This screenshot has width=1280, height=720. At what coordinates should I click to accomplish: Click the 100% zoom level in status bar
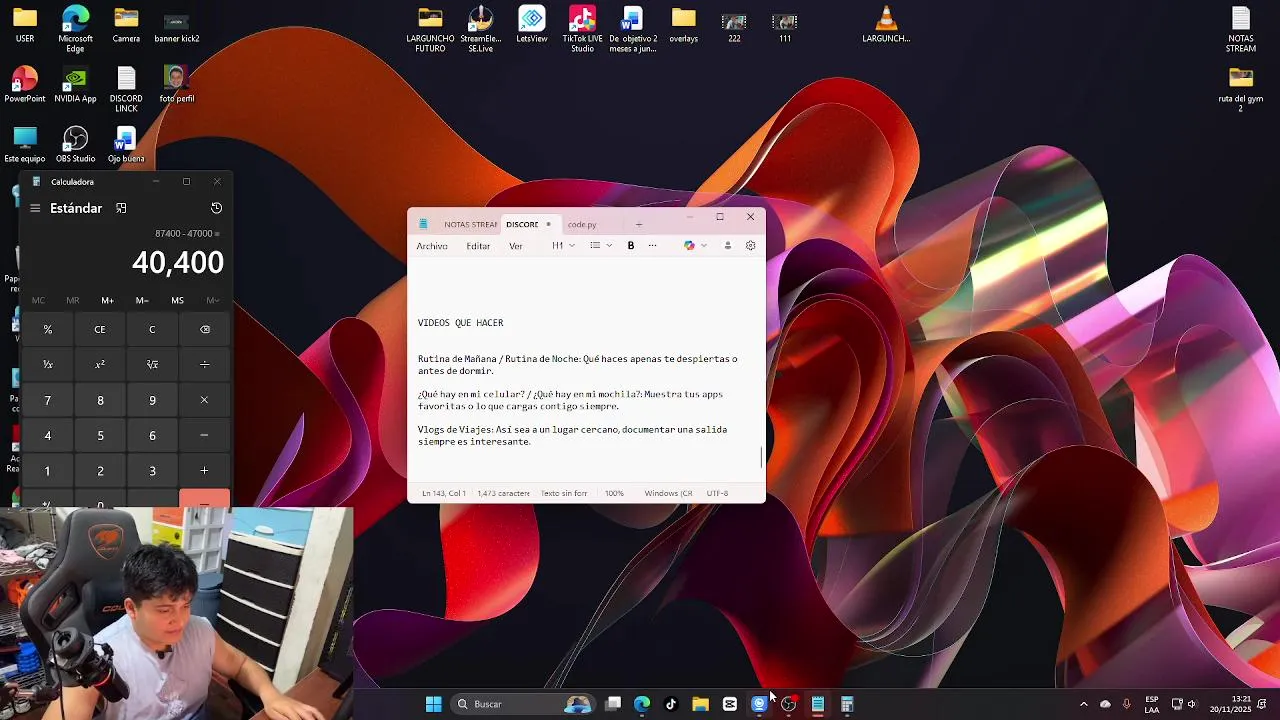pos(614,493)
